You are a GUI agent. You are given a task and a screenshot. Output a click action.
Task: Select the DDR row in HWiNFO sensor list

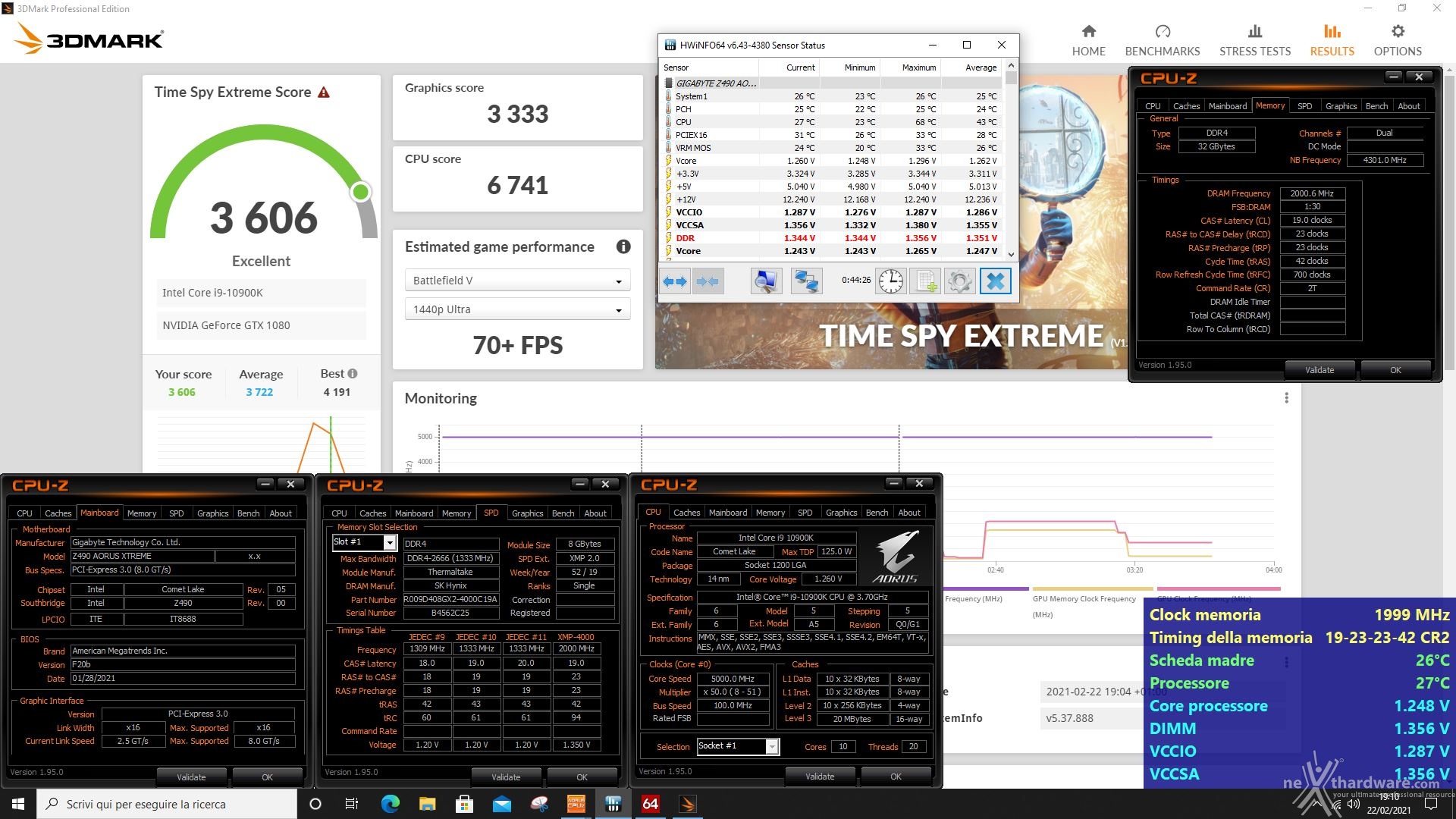(x=832, y=238)
